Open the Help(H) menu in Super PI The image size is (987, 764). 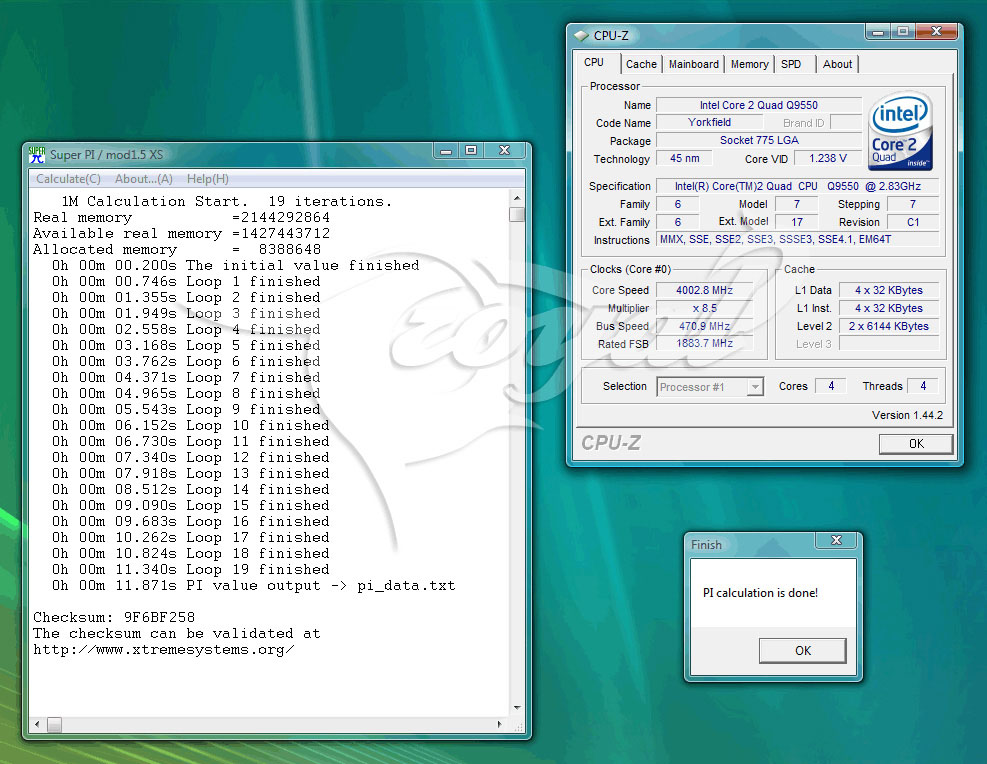[208, 179]
